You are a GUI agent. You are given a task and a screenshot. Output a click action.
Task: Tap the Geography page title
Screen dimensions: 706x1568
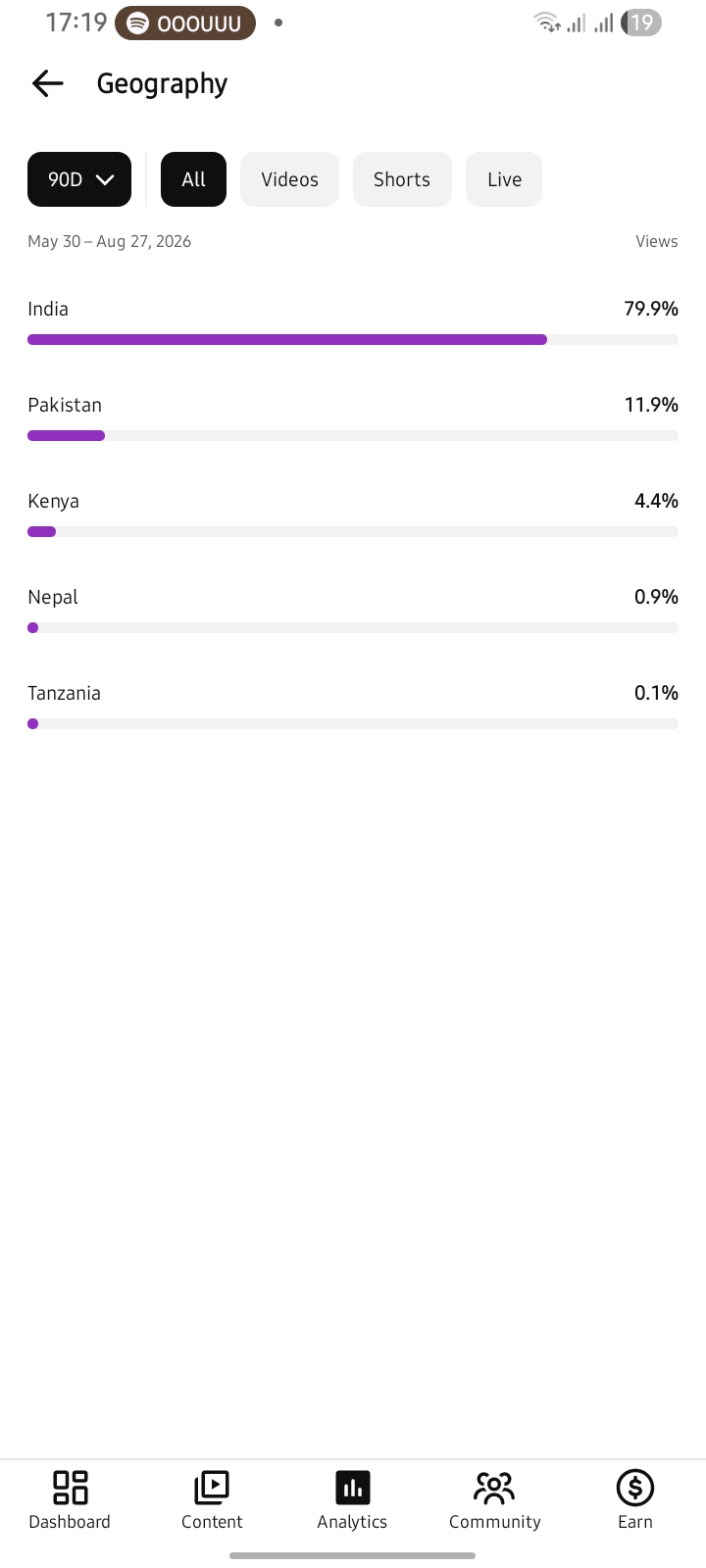coord(162,84)
